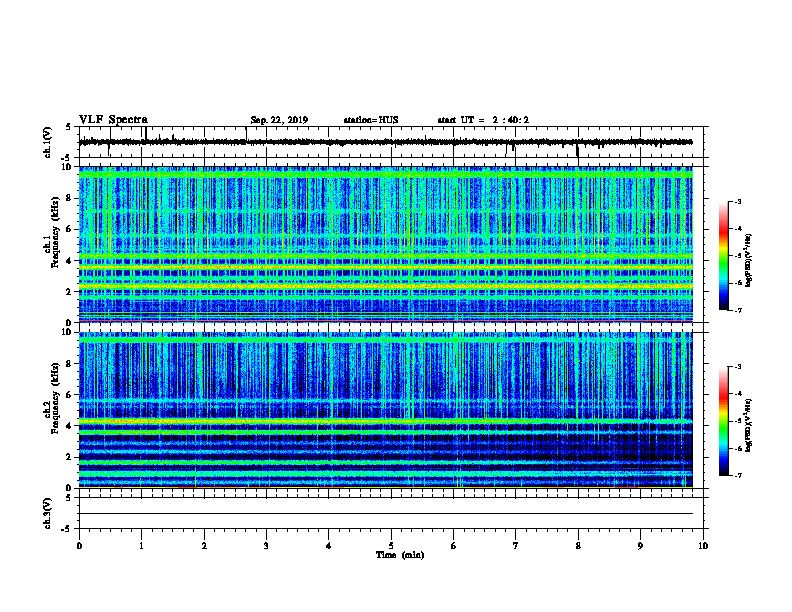Click the "station=HUS" header label
This screenshot has height=612, width=792.
point(371,120)
